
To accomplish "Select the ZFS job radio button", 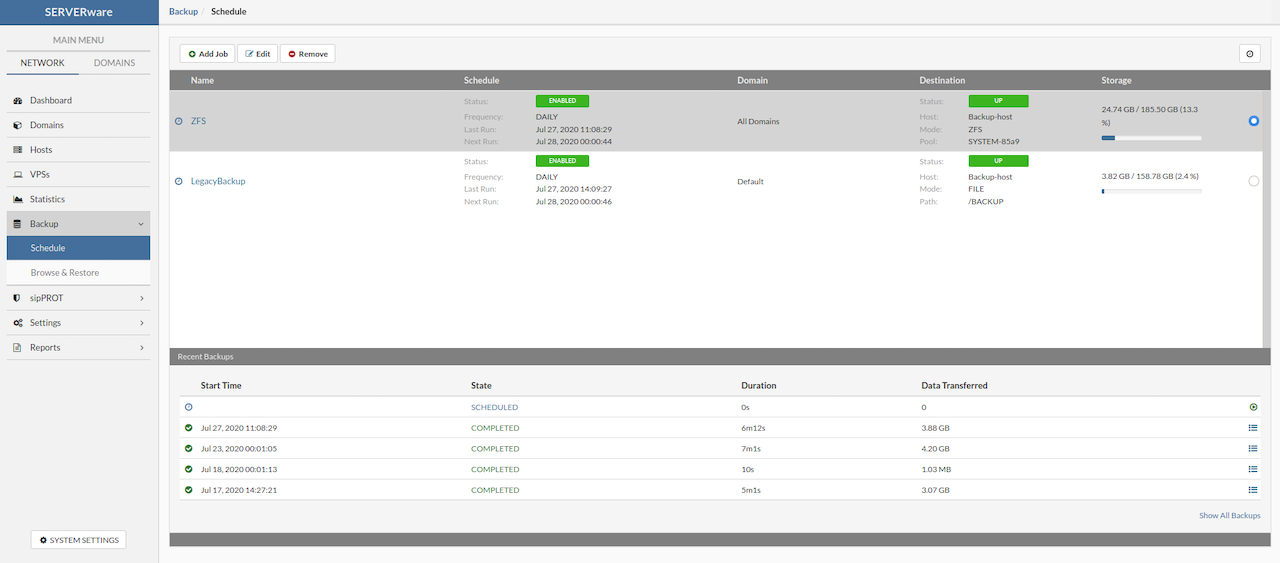I will [x=1254, y=121].
